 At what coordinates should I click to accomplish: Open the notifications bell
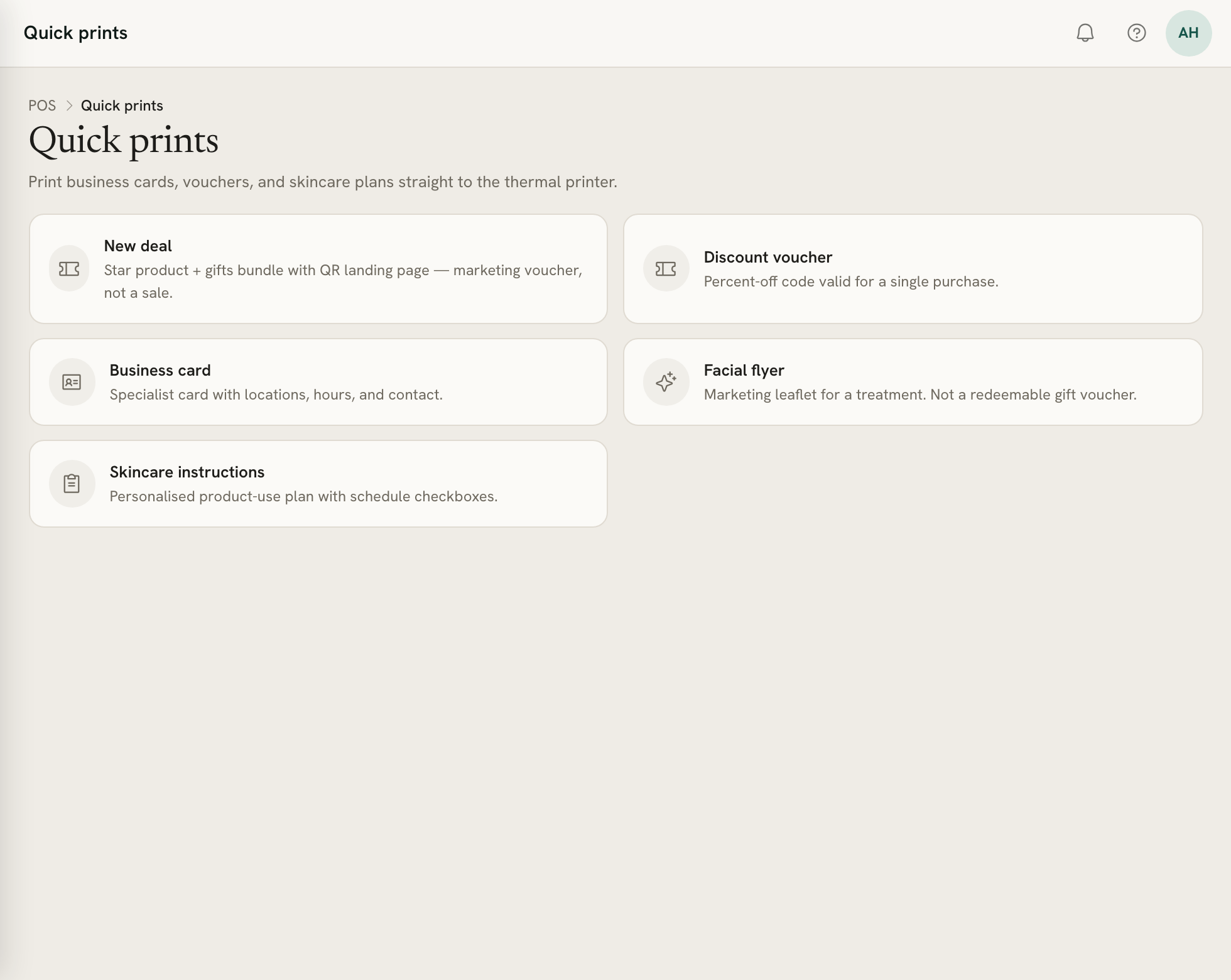pos(1085,33)
